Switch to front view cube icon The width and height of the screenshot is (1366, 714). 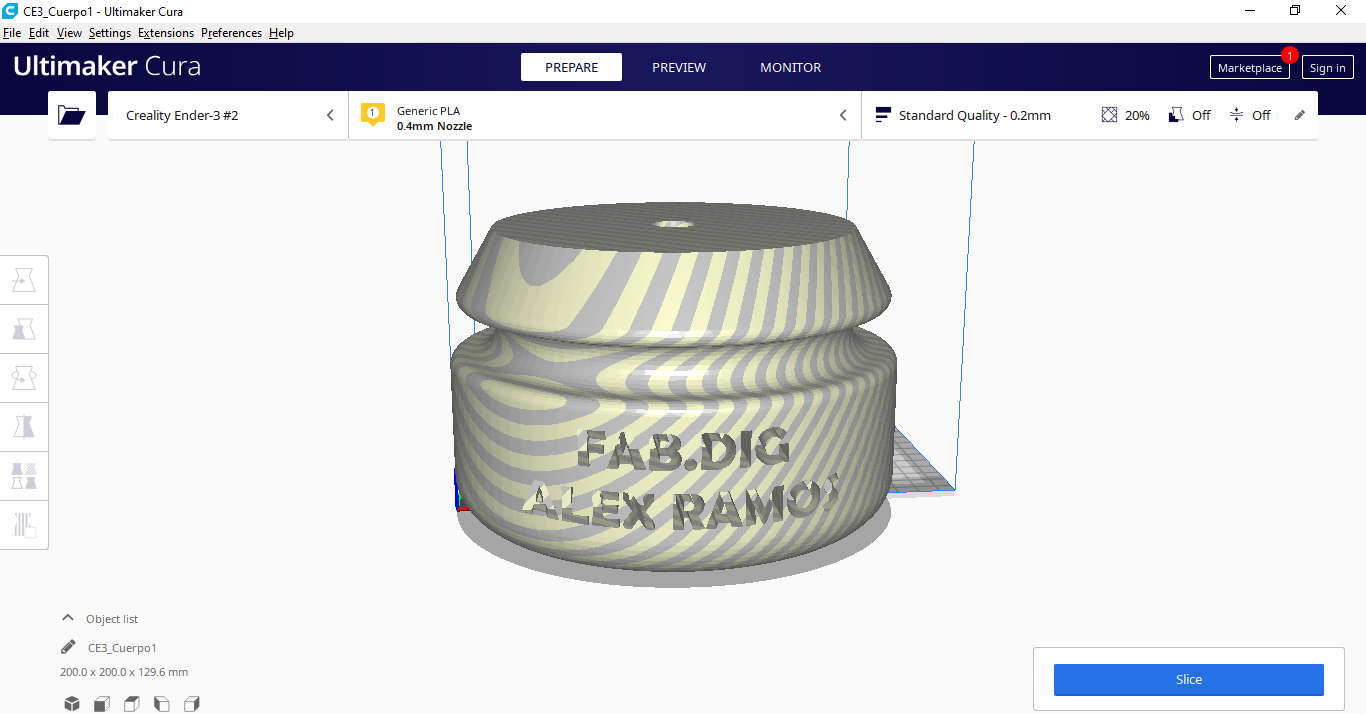[x=102, y=704]
